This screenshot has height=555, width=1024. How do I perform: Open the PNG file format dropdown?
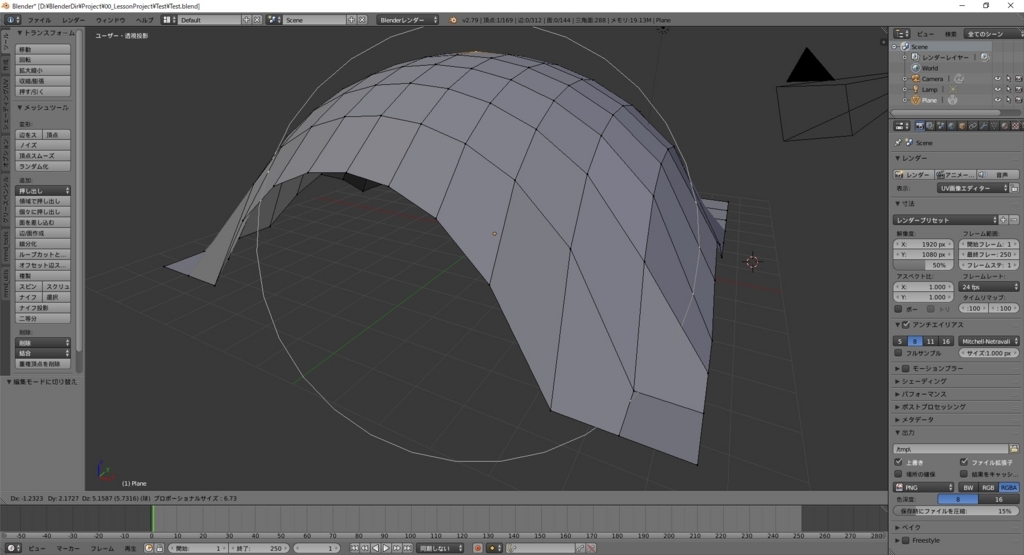pos(923,487)
